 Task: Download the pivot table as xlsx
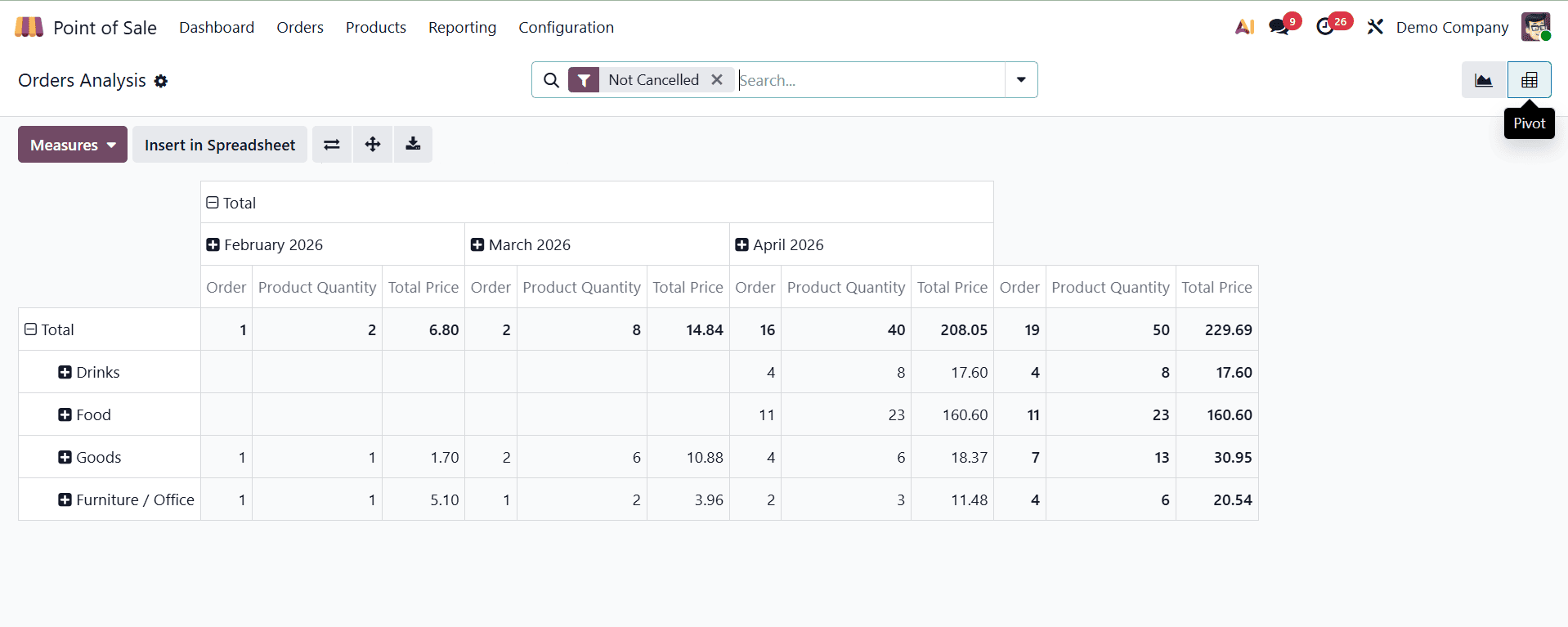click(x=413, y=145)
